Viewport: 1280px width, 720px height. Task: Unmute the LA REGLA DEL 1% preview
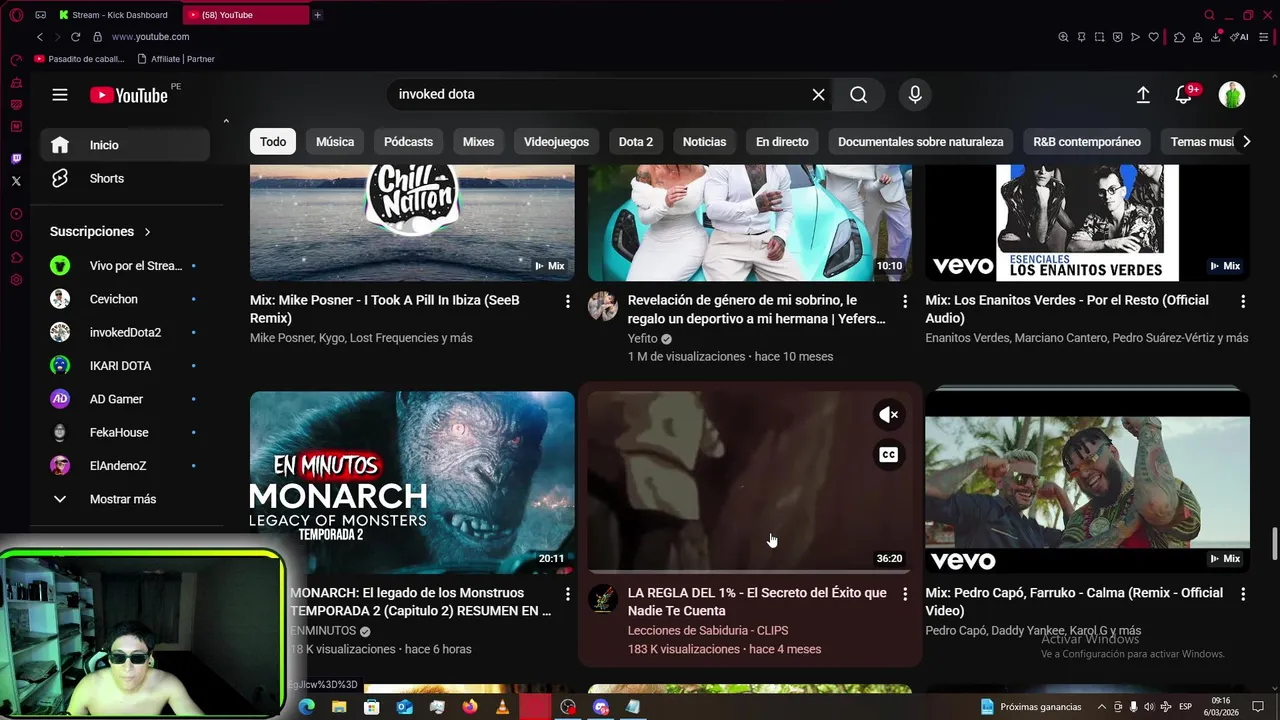pyautogui.click(x=888, y=415)
